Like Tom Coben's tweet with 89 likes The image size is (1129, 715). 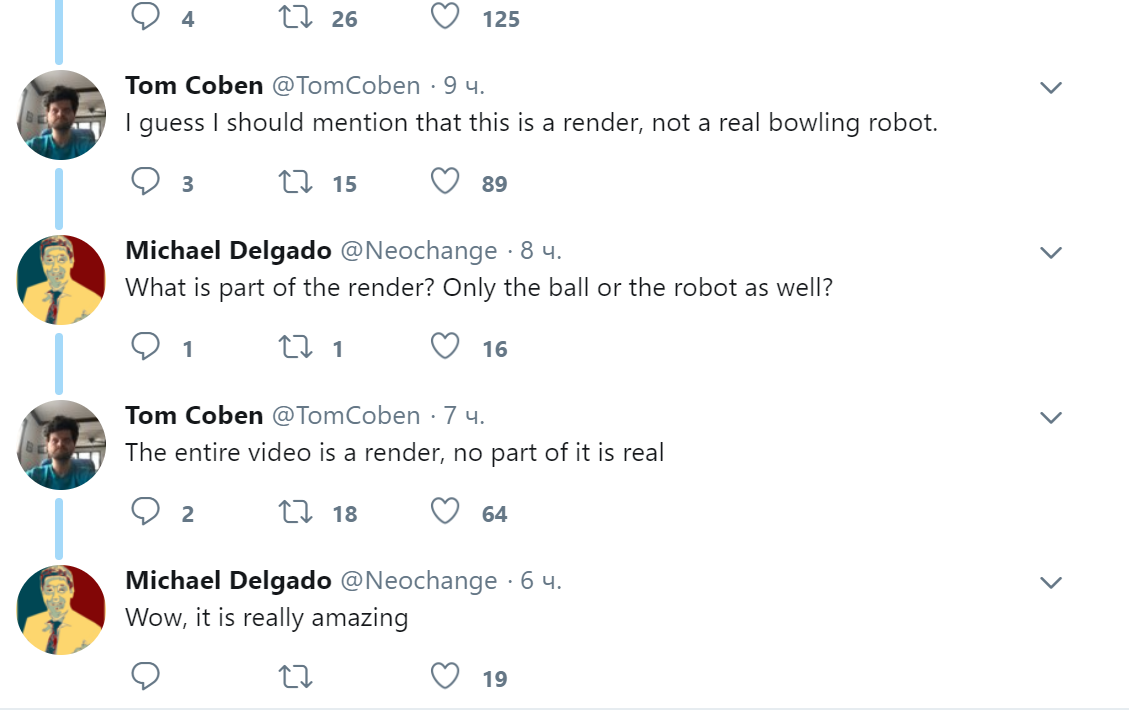pos(445,182)
